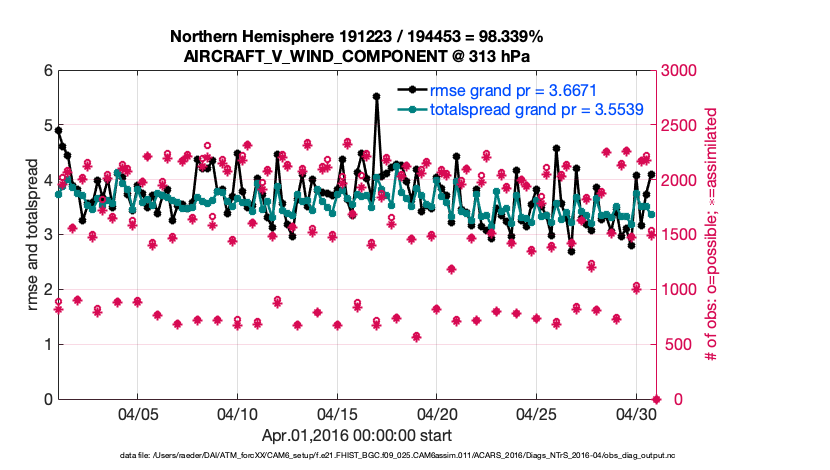Click the 6 tick on left y-axis

click(x=46, y=71)
